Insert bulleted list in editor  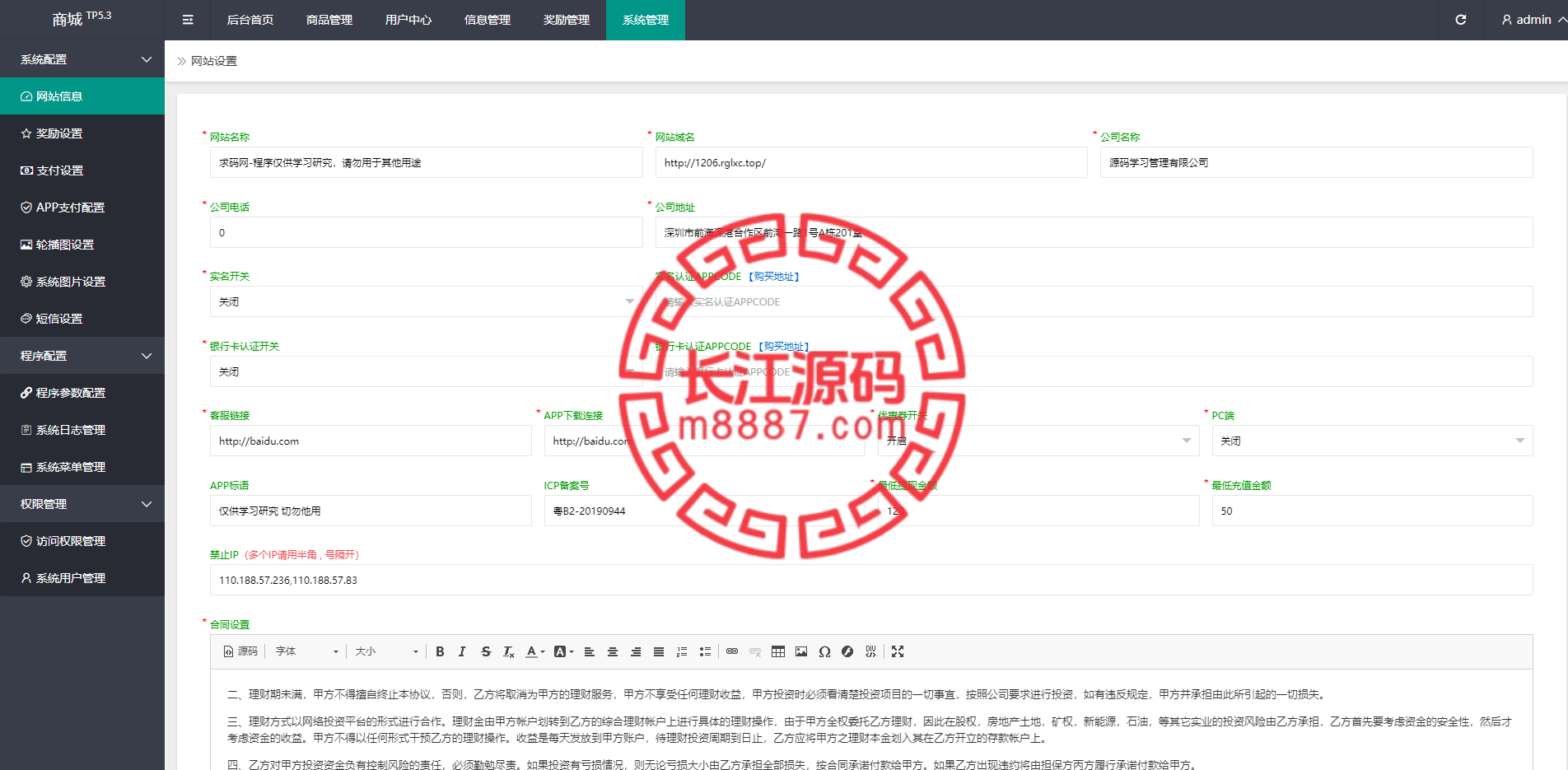tap(705, 651)
